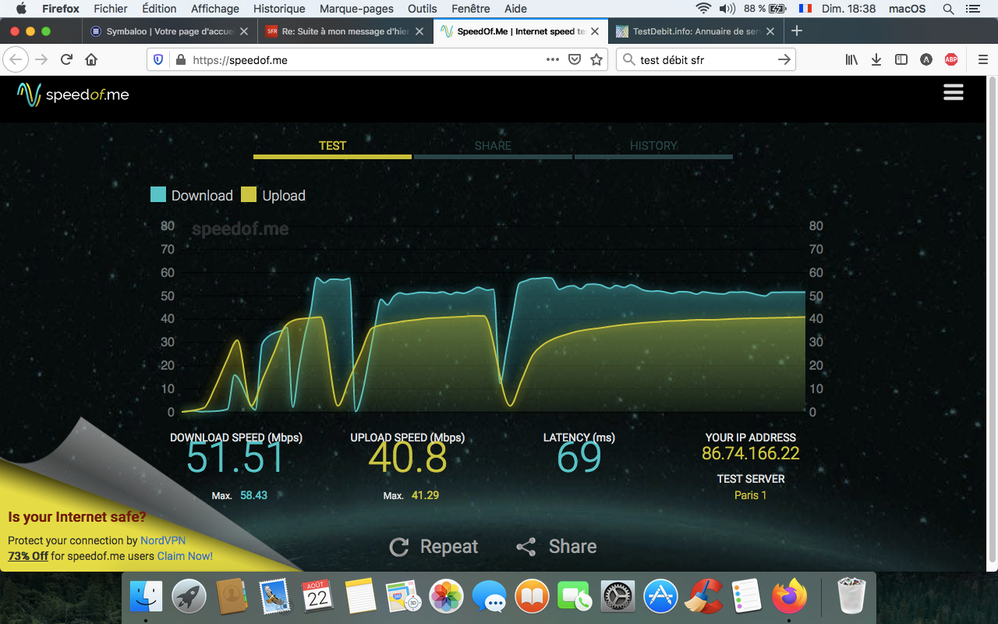The height and width of the screenshot is (624, 998).
Task: Bookmark this page with the star icon
Action: pos(597,60)
